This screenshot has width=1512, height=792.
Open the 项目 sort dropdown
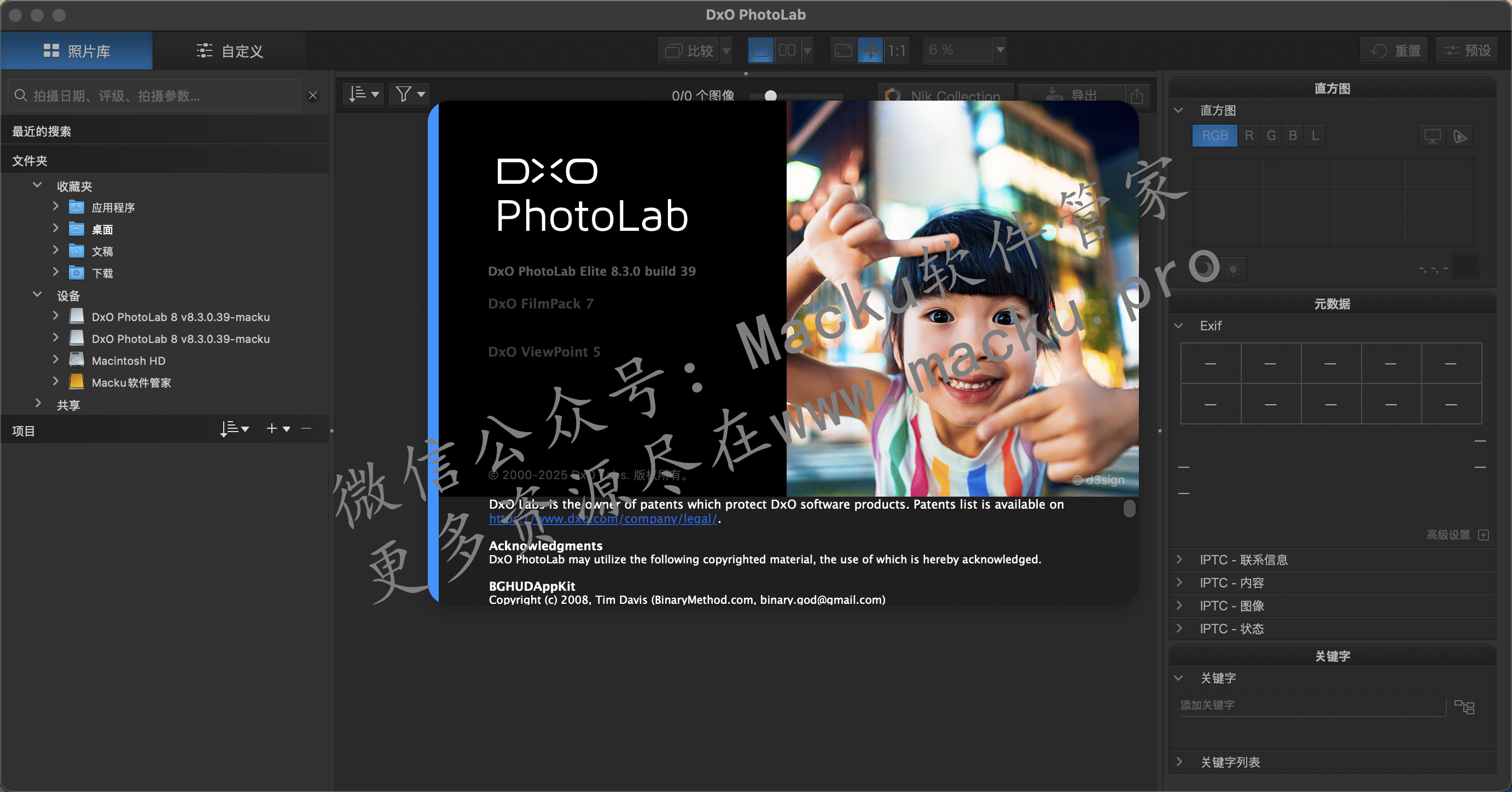(235, 429)
